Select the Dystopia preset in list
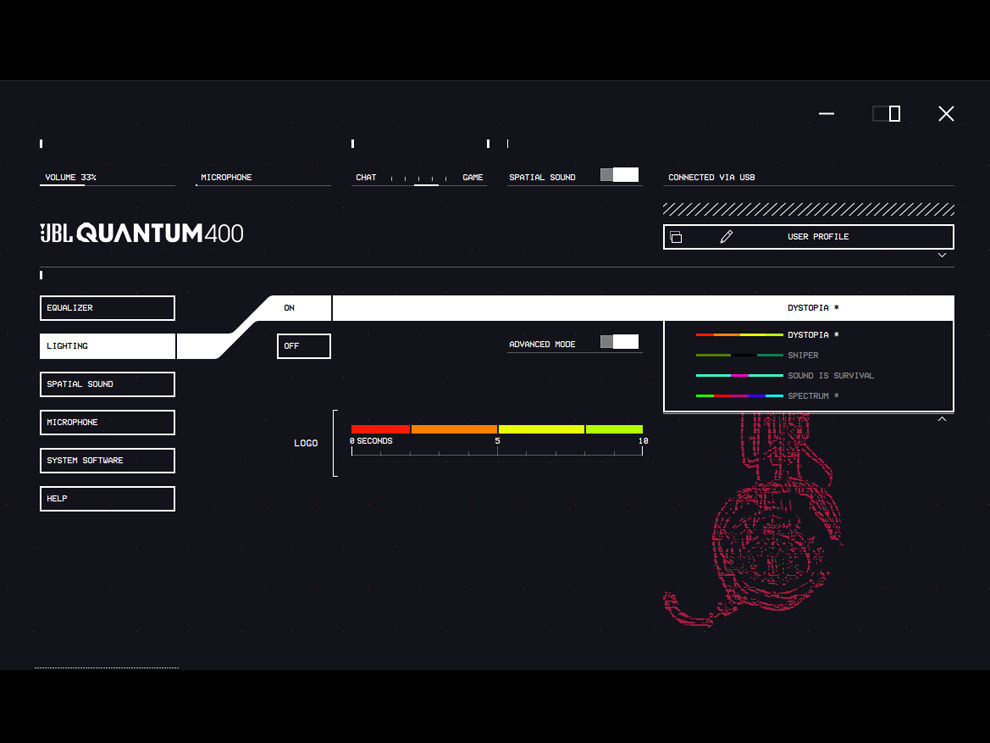Viewport: 990px width, 743px height. (809, 335)
